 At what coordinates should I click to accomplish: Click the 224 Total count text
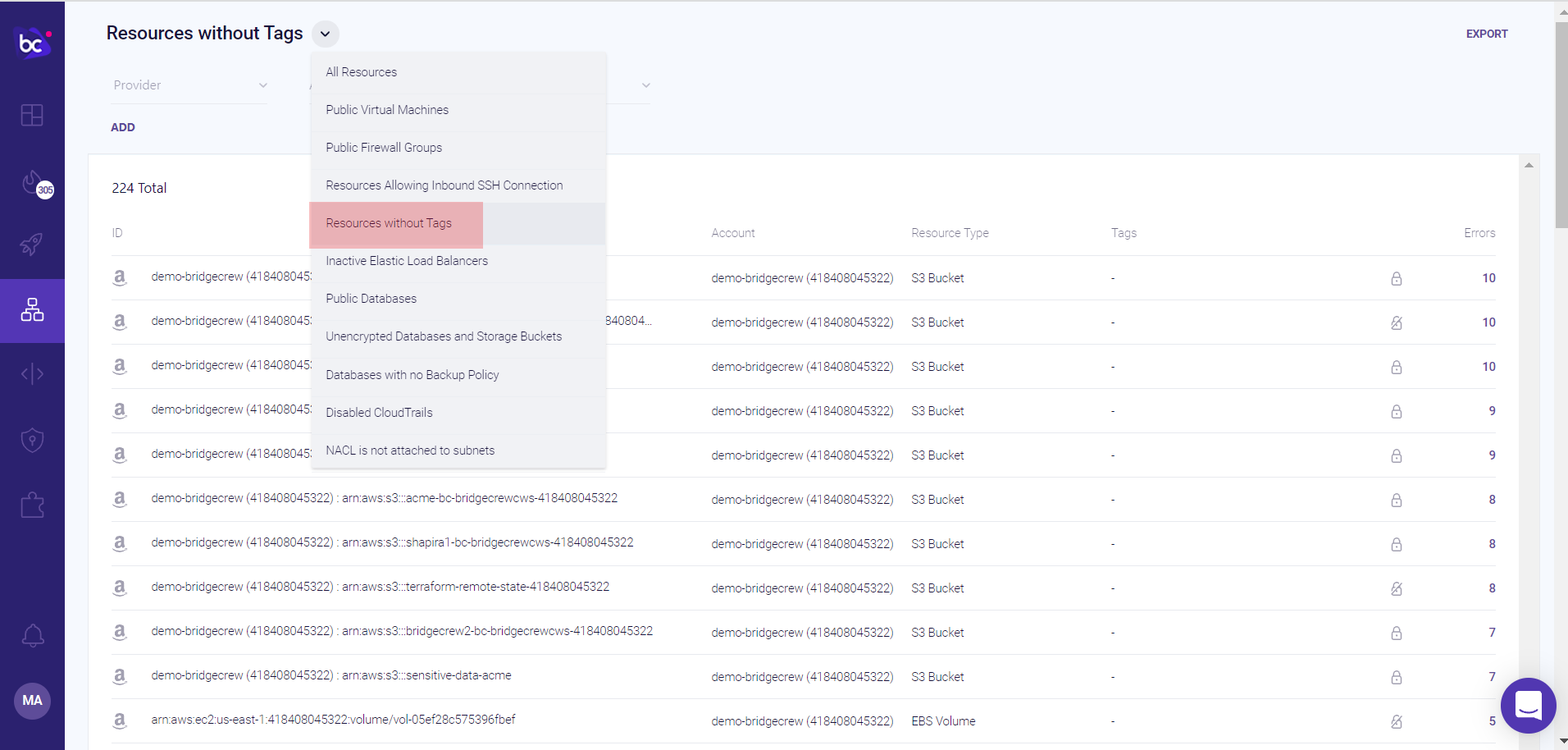[x=139, y=188]
